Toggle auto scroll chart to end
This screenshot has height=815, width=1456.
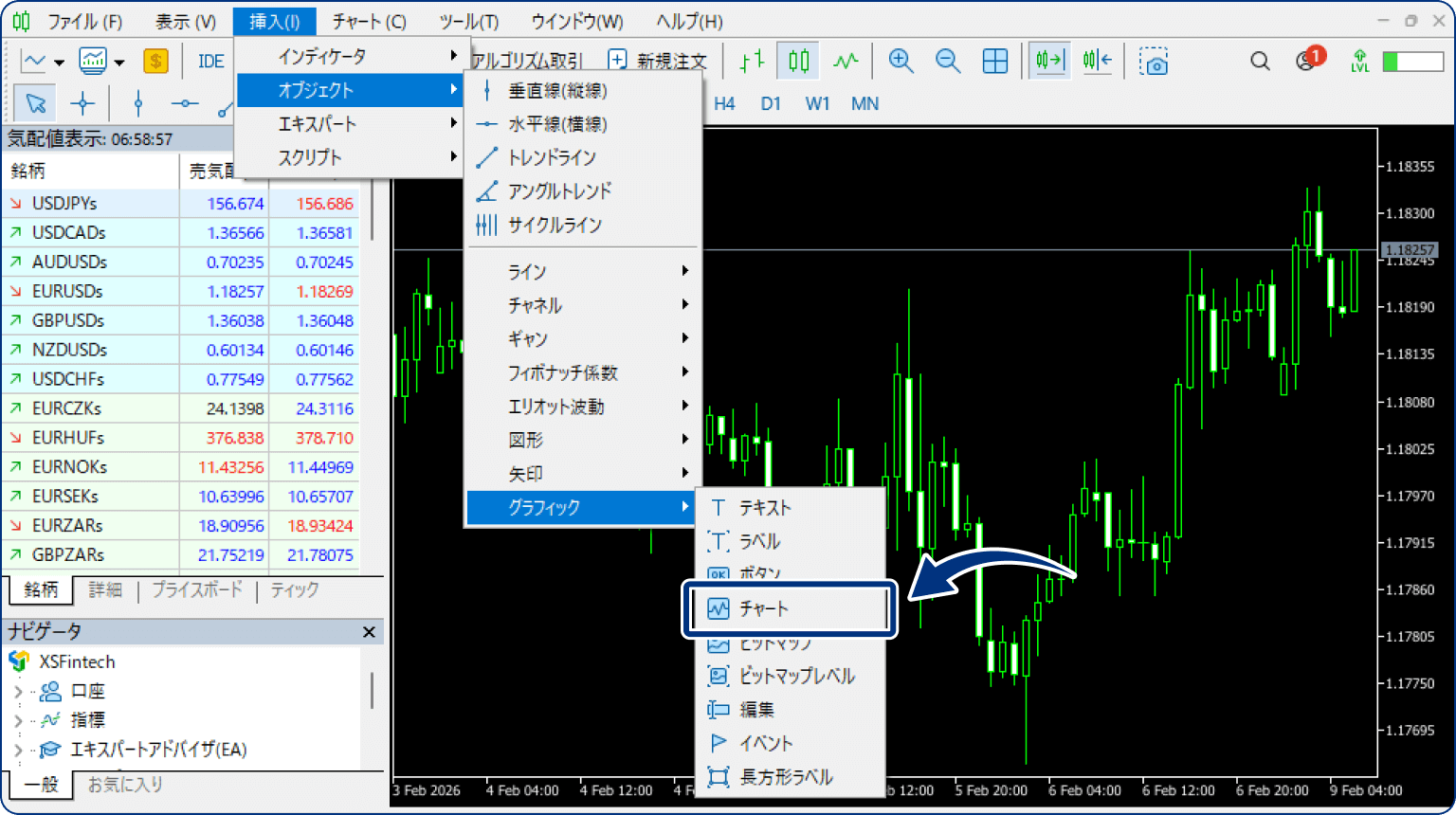coord(1049,62)
